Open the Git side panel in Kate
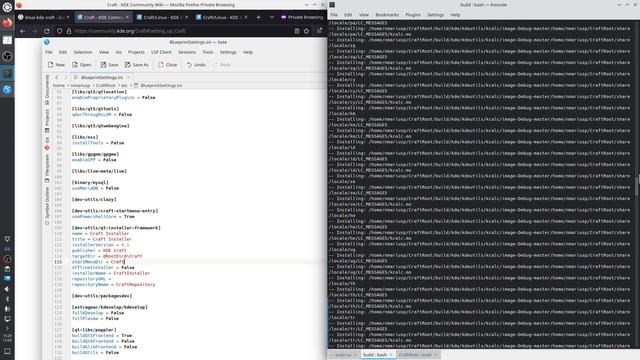640x360 pixels. [x=47, y=144]
